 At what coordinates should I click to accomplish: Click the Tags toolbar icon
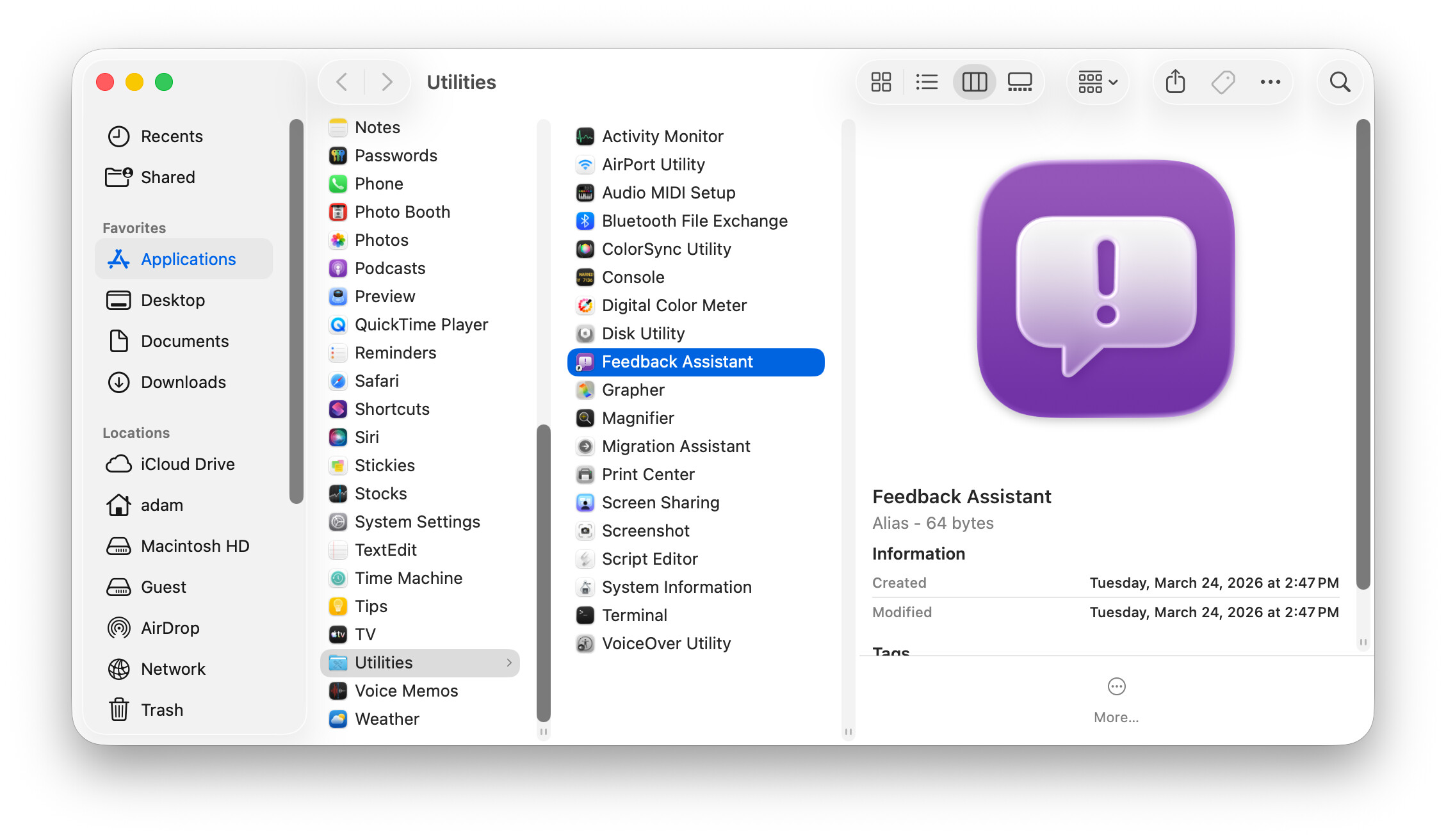[x=1223, y=82]
